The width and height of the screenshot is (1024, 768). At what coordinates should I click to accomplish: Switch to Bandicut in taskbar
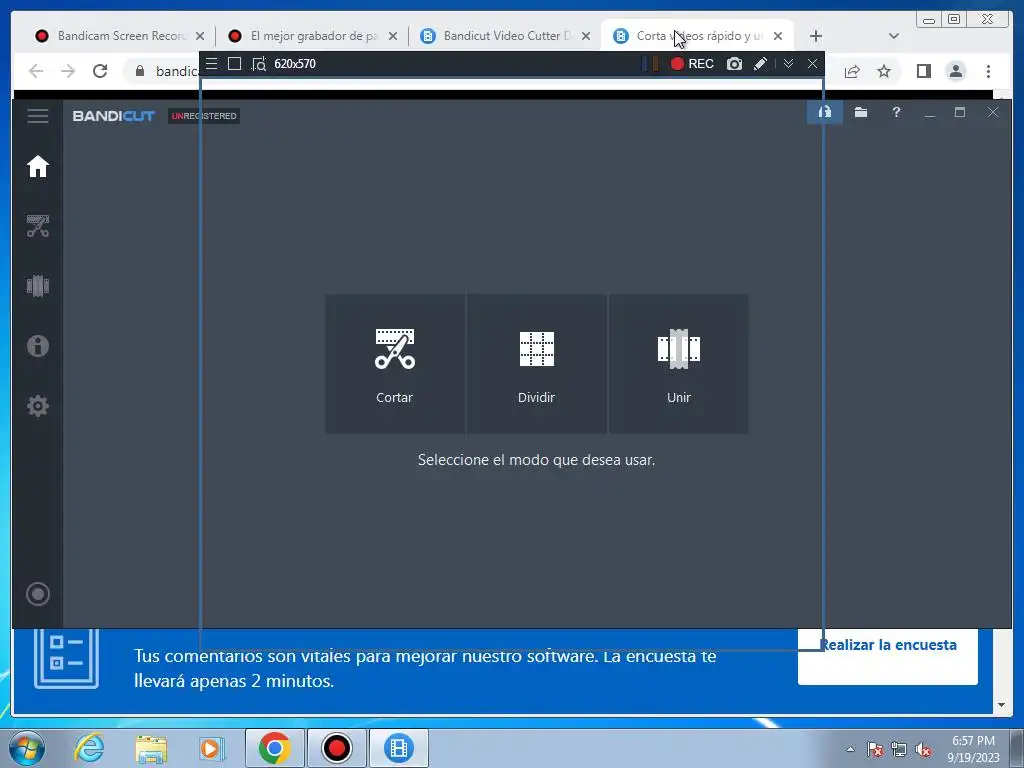click(x=399, y=748)
